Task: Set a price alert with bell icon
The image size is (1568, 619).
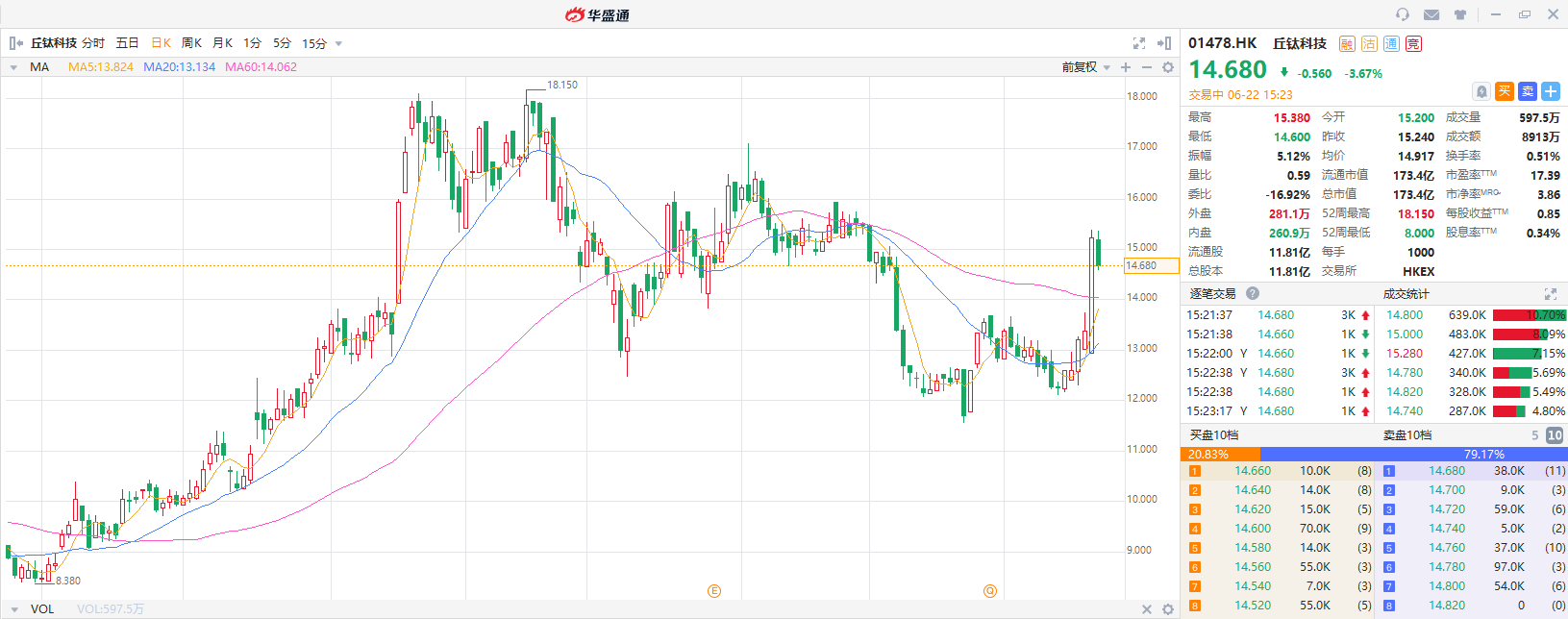Action: (1481, 91)
